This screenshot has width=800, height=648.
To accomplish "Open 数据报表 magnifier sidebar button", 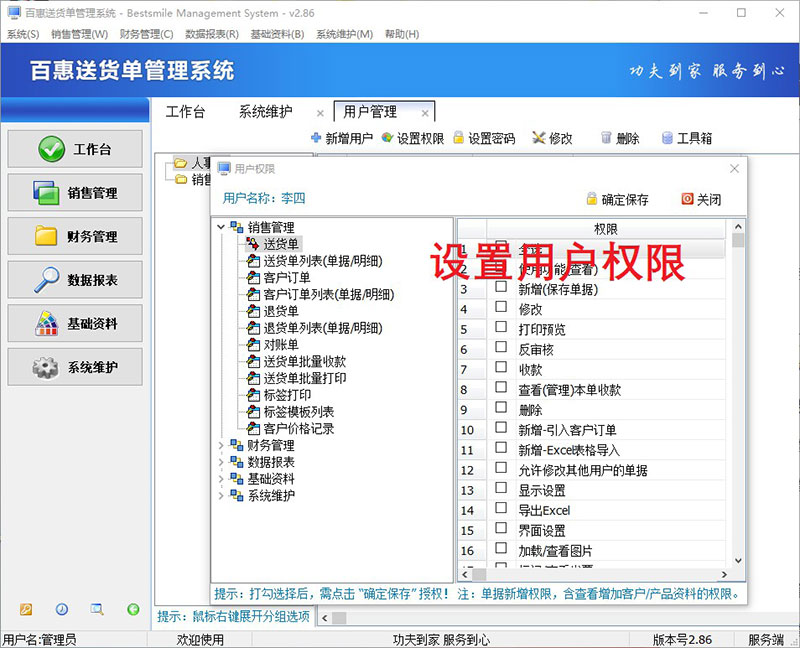I will 75,280.
